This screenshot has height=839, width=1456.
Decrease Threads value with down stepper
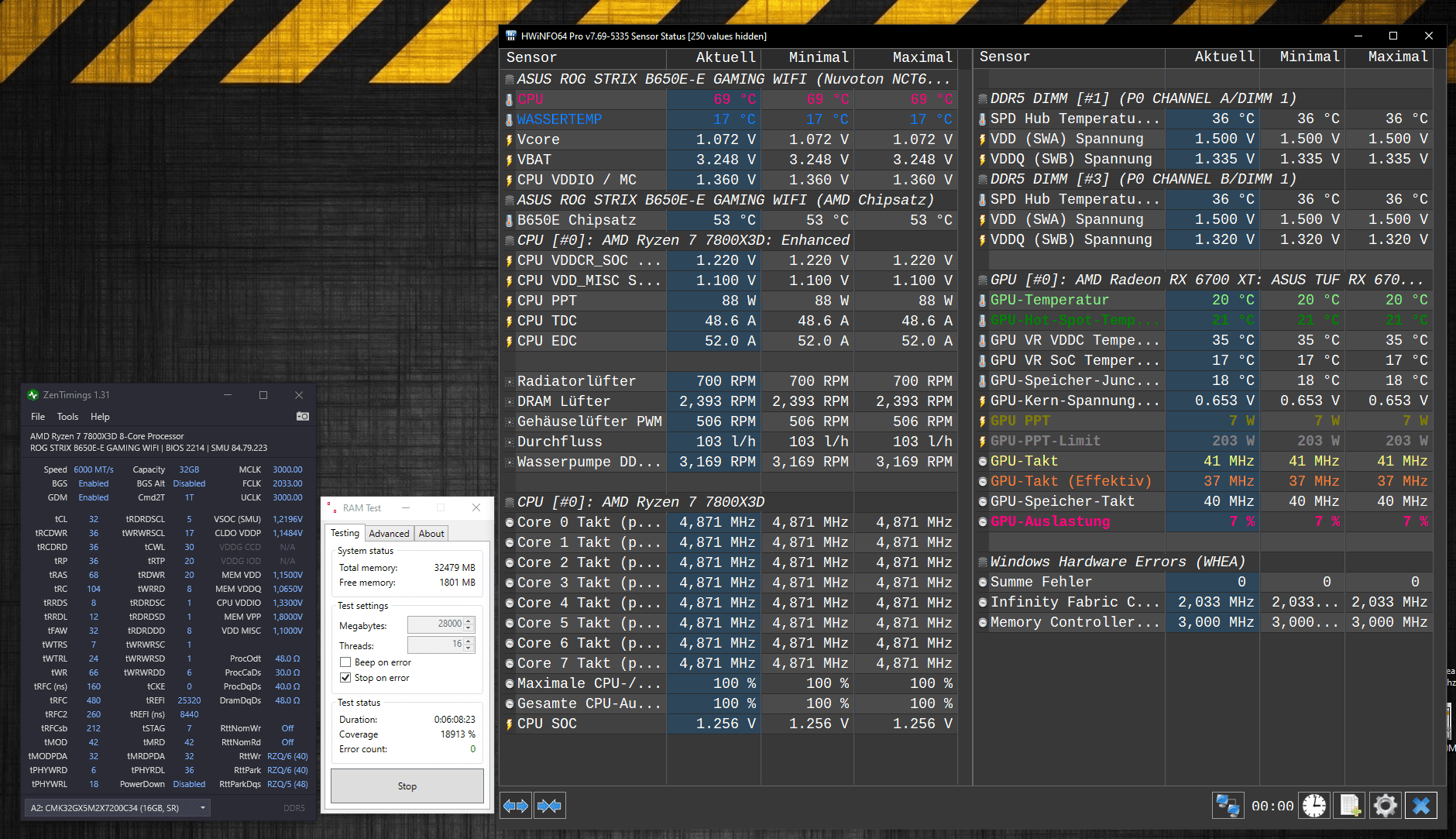(469, 648)
